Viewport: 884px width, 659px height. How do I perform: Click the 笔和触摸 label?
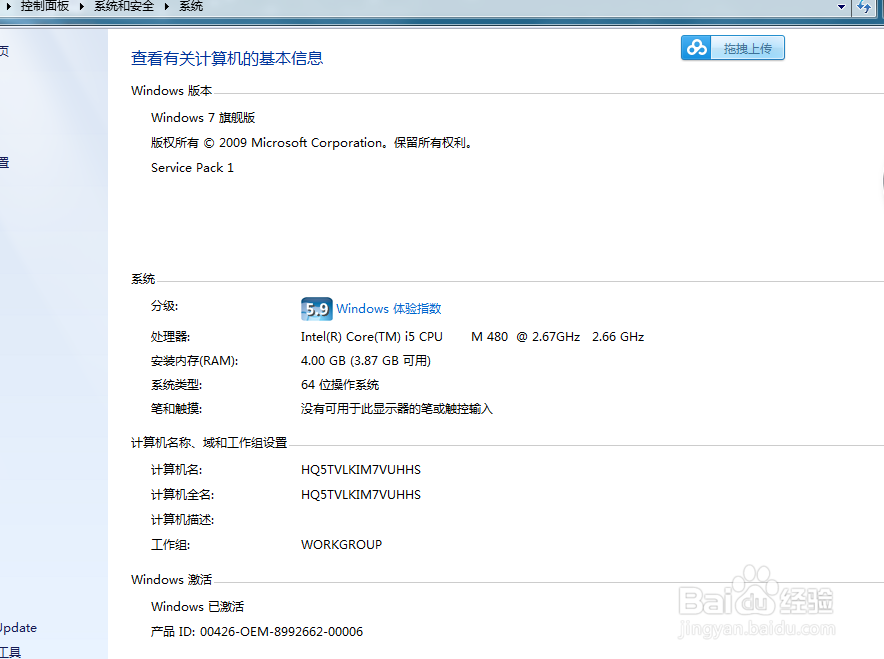[176, 409]
